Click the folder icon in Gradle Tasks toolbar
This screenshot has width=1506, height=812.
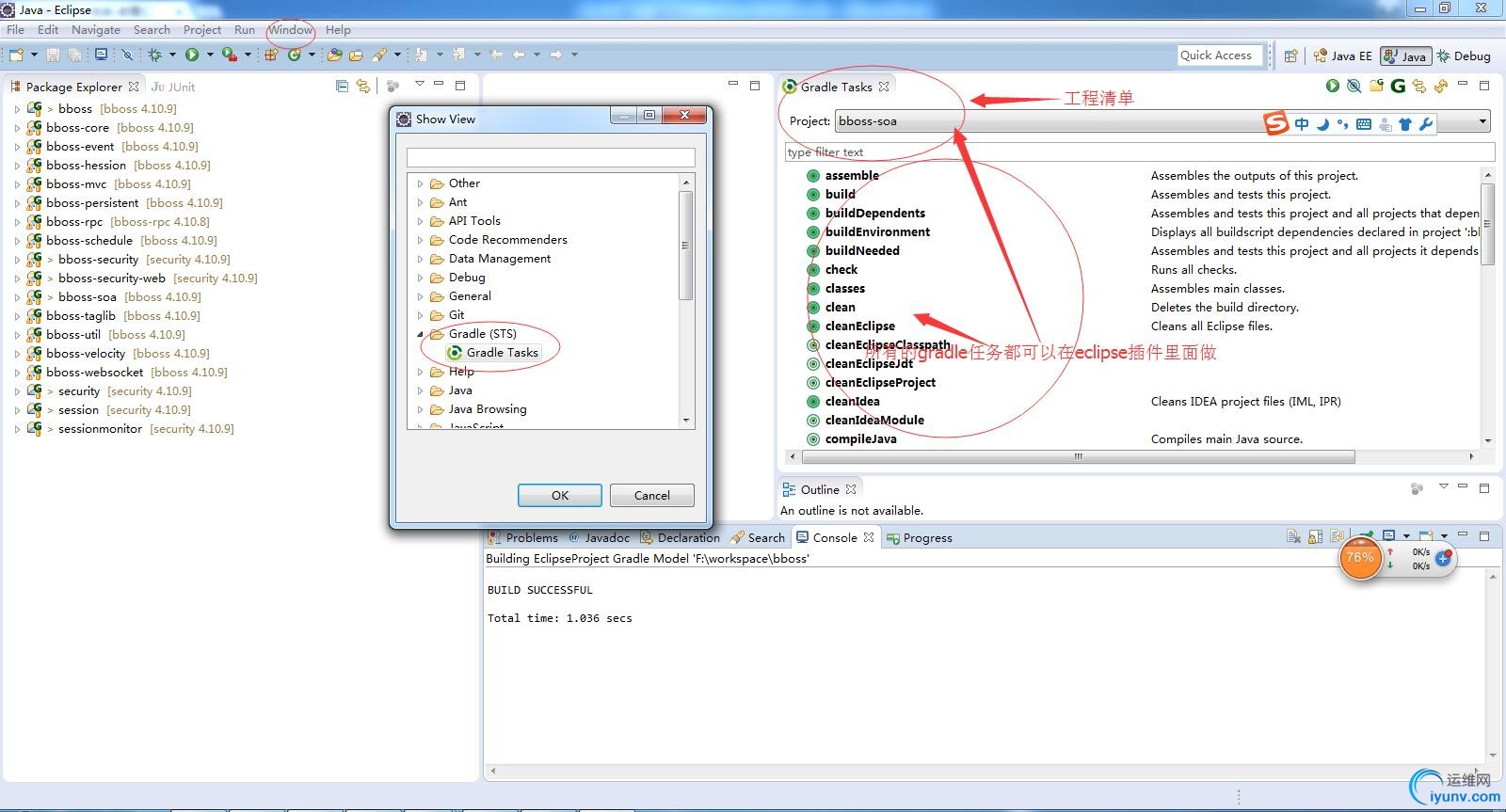(1376, 86)
